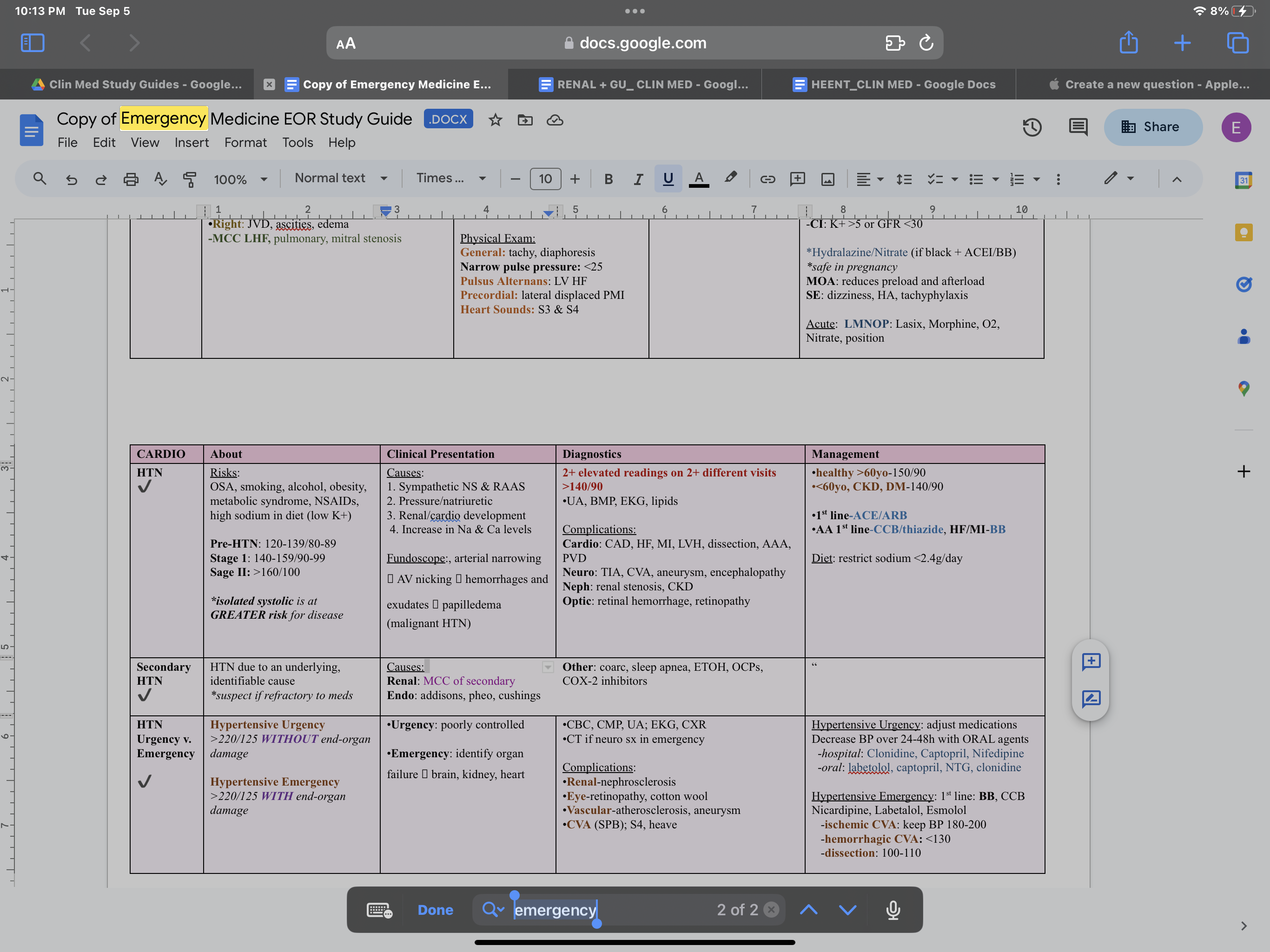Toggle italic formatting
The image size is (1270, 952).
point(638,179)
